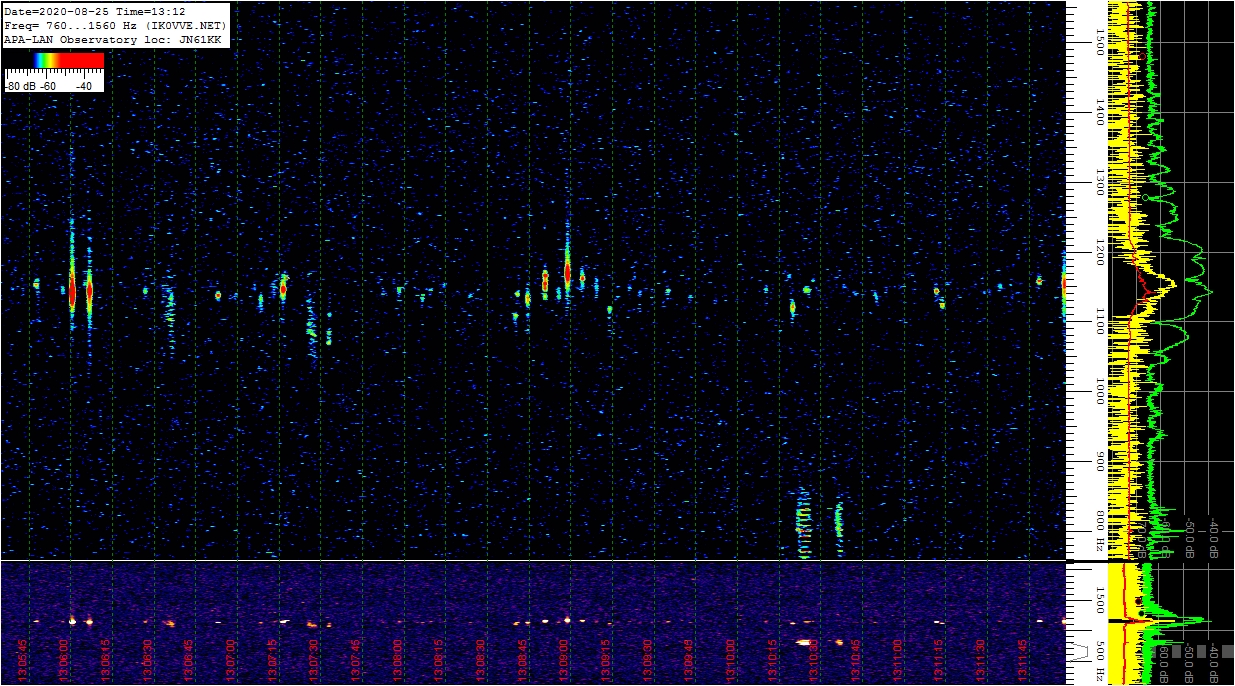Image resolution: width=1235 pixels, height=686 pixels.
Task: Select the 13:10:30 time marker
Action: (815, 660)
